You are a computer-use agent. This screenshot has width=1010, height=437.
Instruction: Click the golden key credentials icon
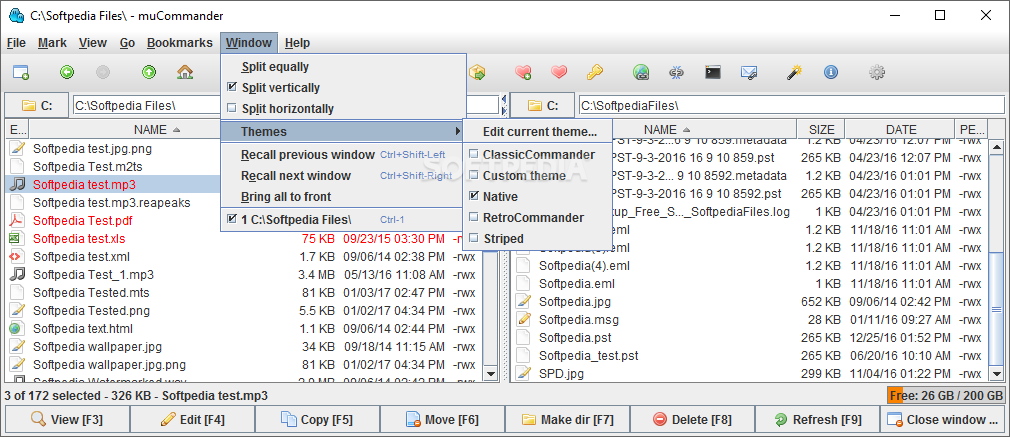[x=595, y=72]
